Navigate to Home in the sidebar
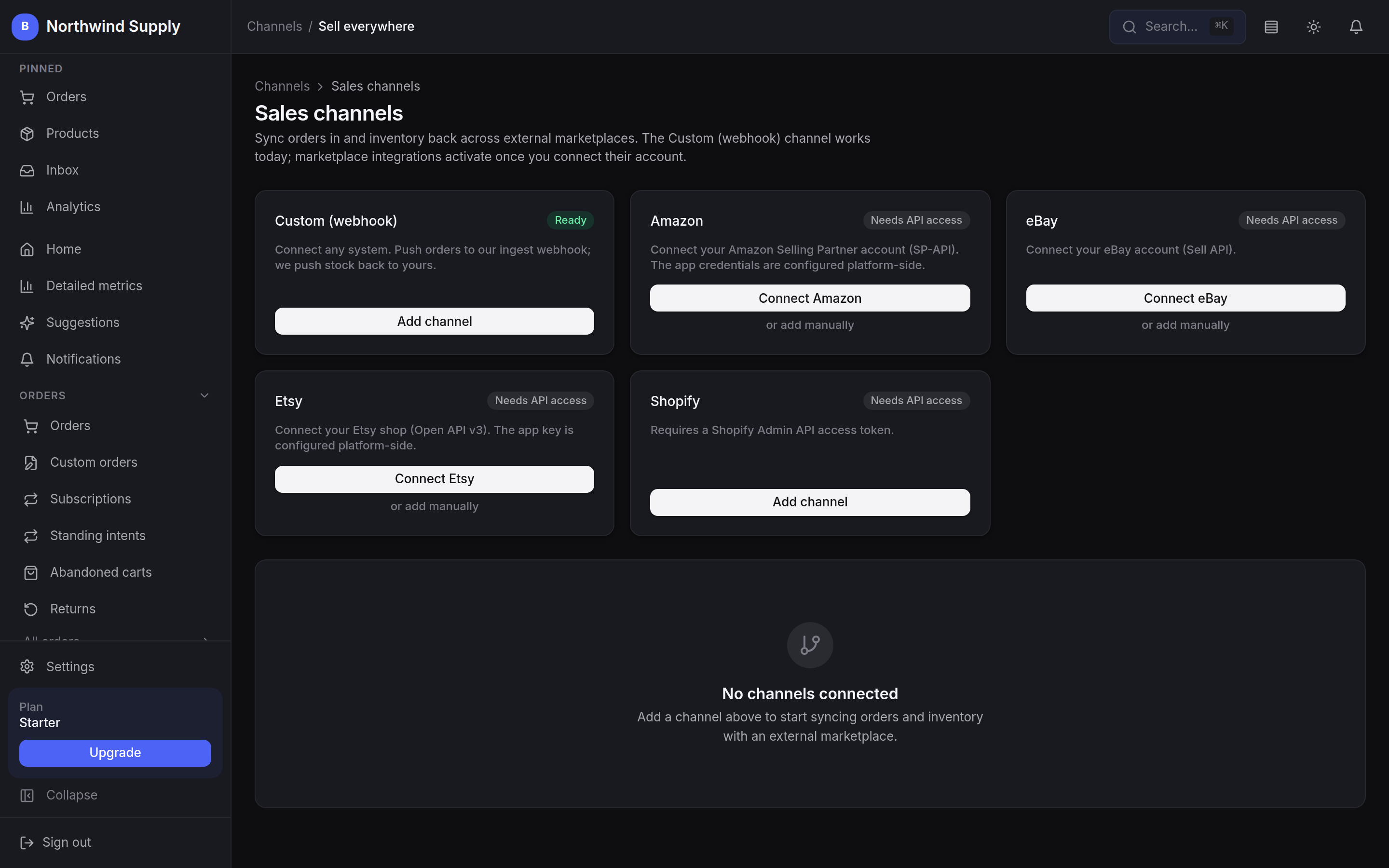 click(x=115, y=250)
